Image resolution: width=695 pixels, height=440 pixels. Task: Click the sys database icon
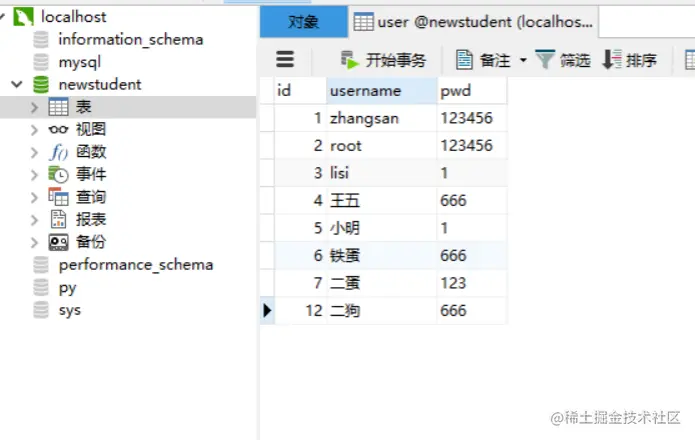(41, 310)
